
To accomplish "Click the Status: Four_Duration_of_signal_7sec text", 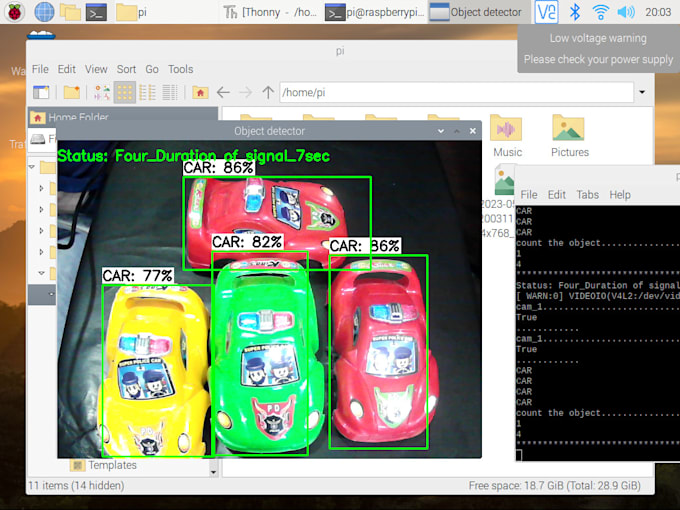I will 193,156.
